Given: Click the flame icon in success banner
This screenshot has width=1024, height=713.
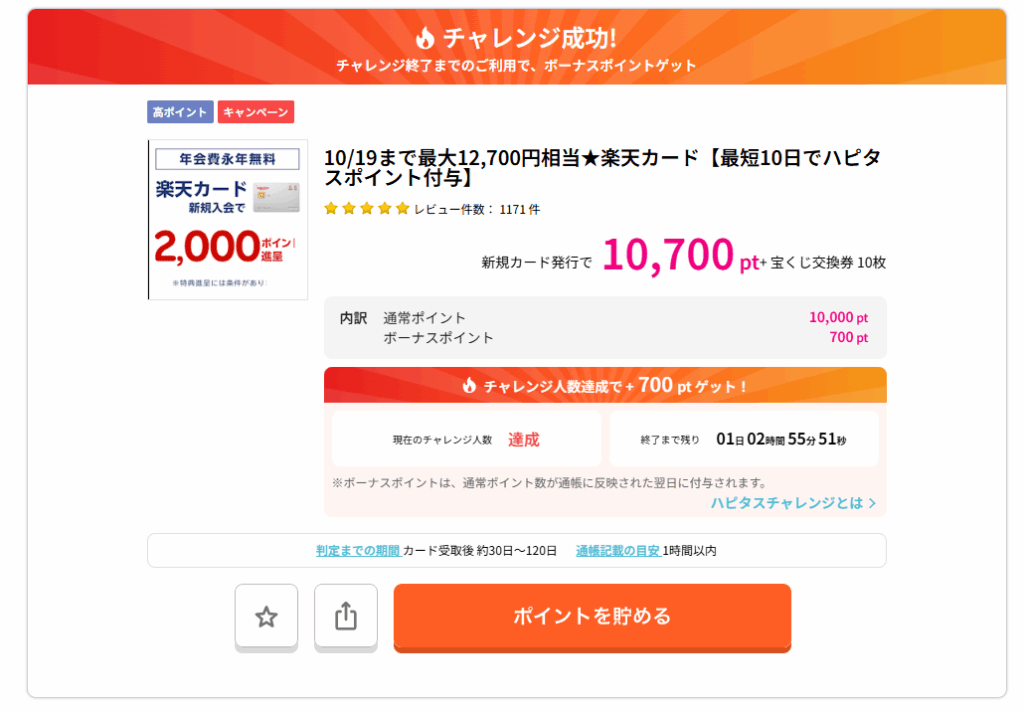Looking at the screenshot, I should (x=426, y=38).
